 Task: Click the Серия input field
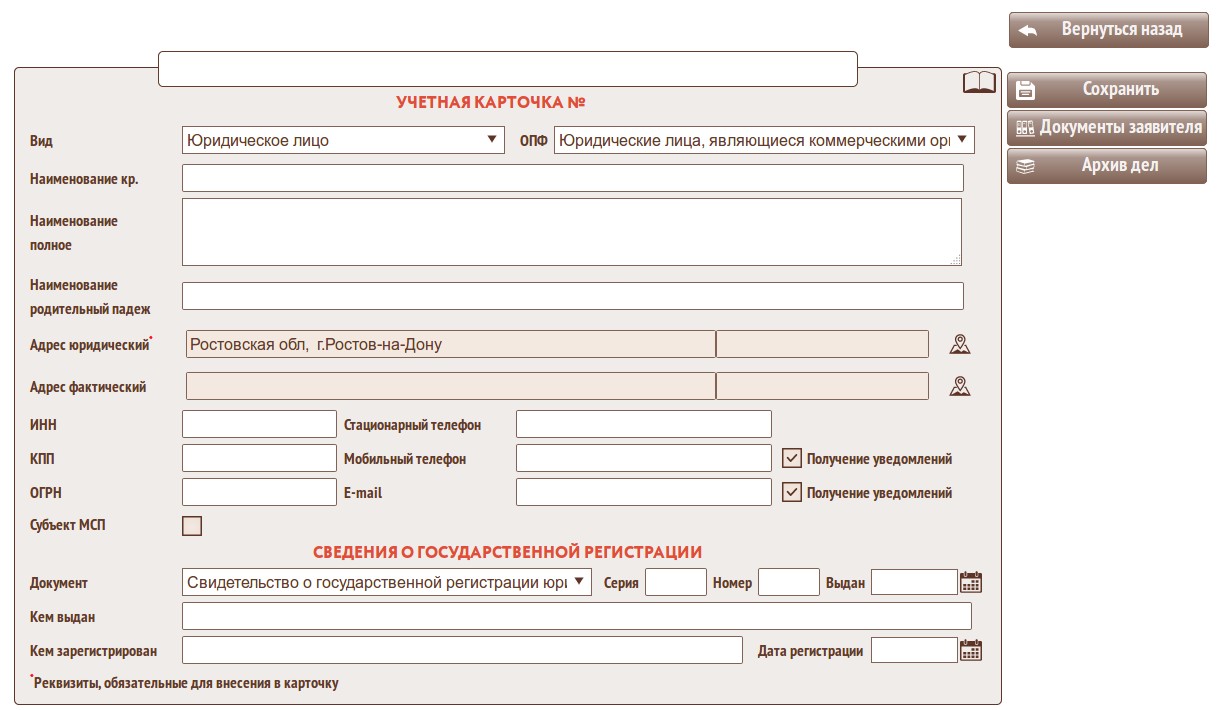(676, 582)
